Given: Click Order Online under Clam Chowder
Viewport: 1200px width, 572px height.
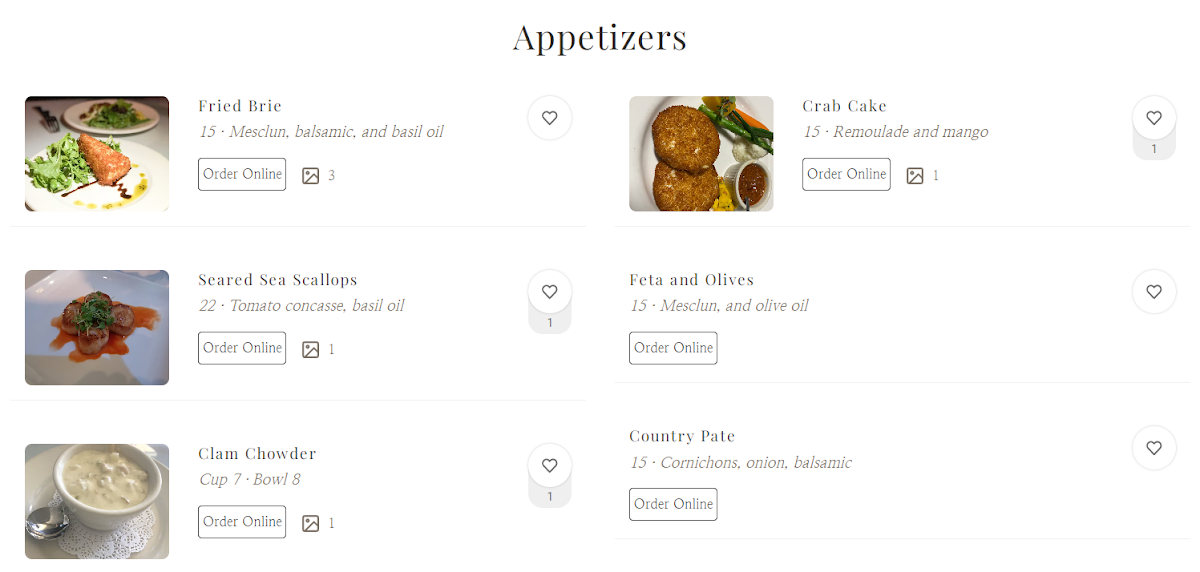Looking at the screenshot, I should pyautogui.click(x=242, y=522).
